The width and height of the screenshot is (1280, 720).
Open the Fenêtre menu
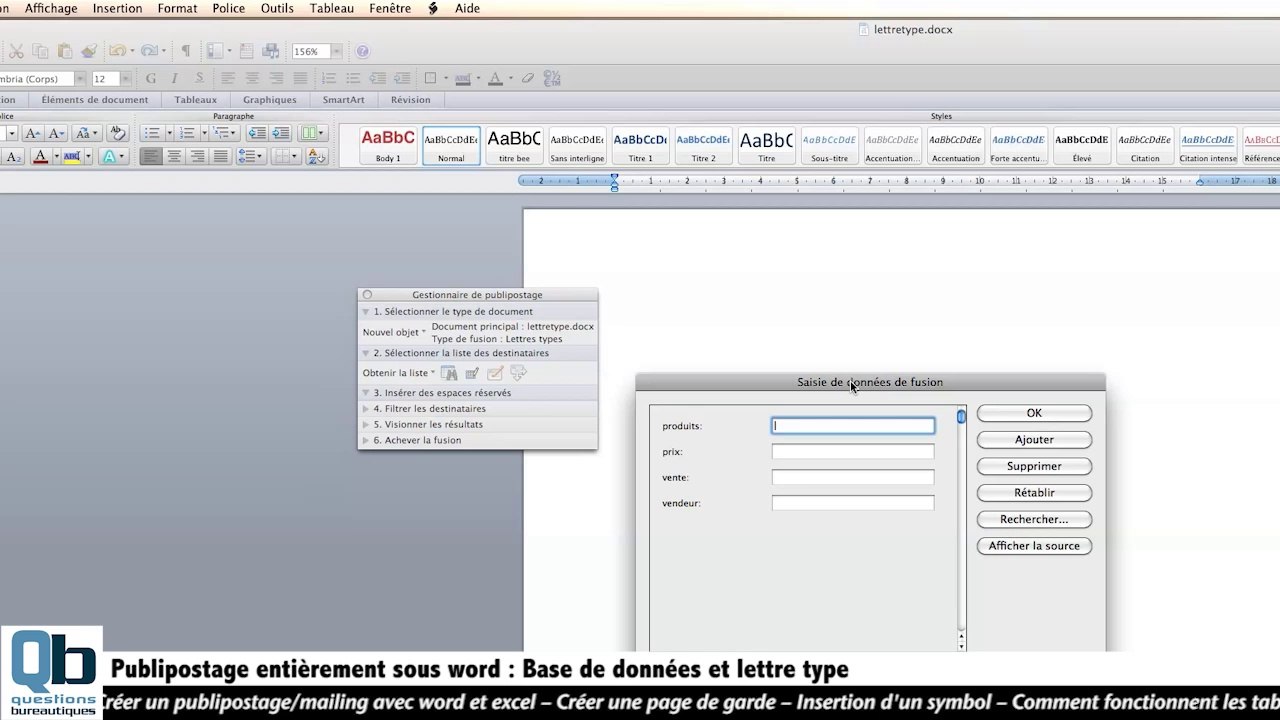(x=390, y=8)
